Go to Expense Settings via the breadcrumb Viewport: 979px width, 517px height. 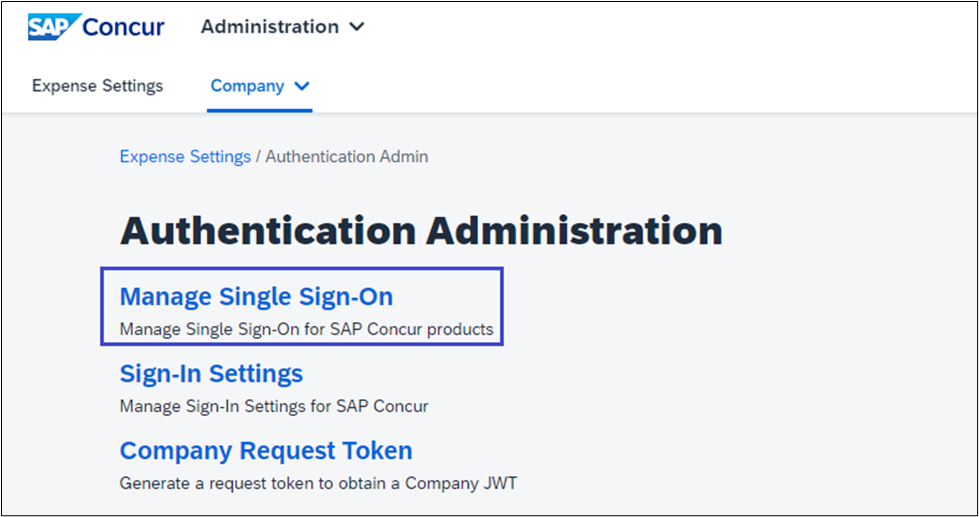click(x=185, y=156)
